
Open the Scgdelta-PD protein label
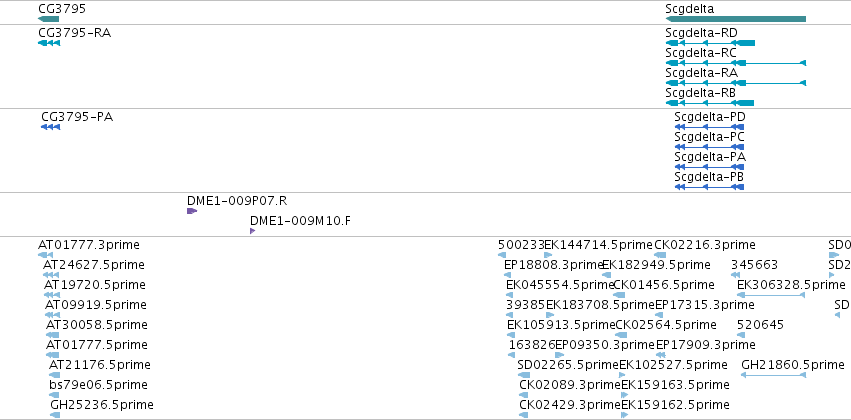pos(710,117)
